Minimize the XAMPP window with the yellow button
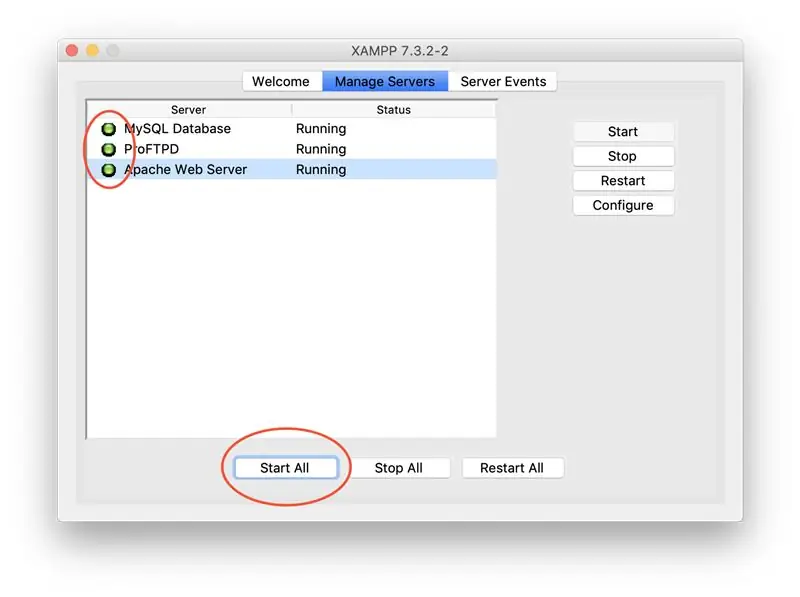The width and height of the screenshot is (800, 597). pyautogui.click(x=92, y=51)
